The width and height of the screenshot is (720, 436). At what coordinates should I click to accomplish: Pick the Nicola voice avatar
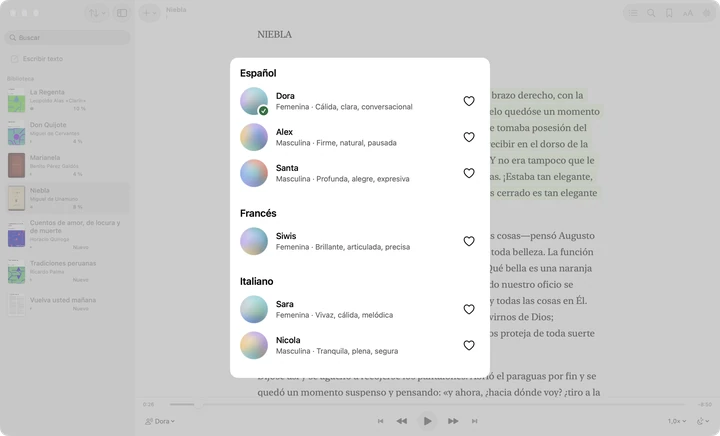tap(254, 345)
